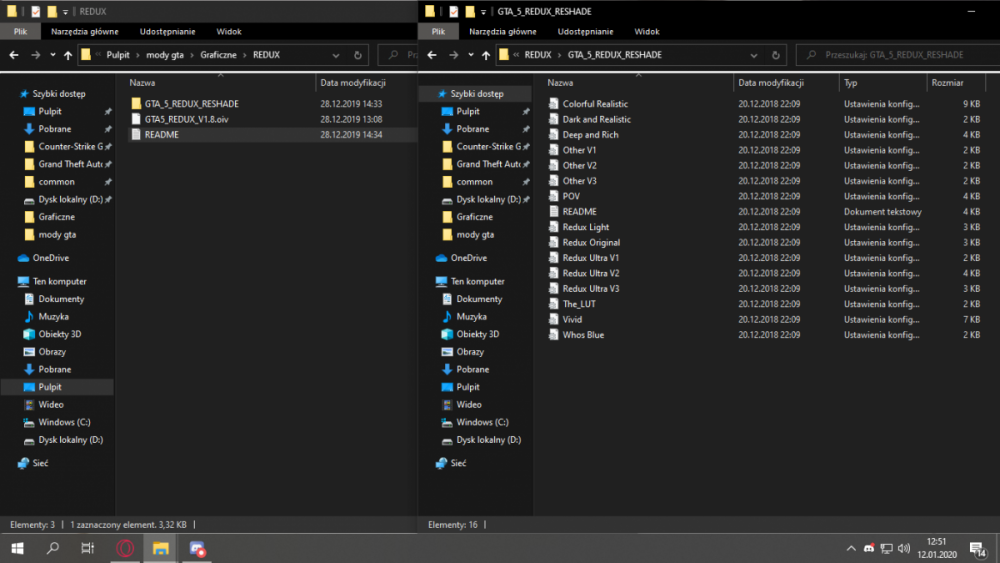Image resolution: width=1000 pixels, height=563 pixels.
Task: Select Redux Original file name
Action: pos(591,242)
